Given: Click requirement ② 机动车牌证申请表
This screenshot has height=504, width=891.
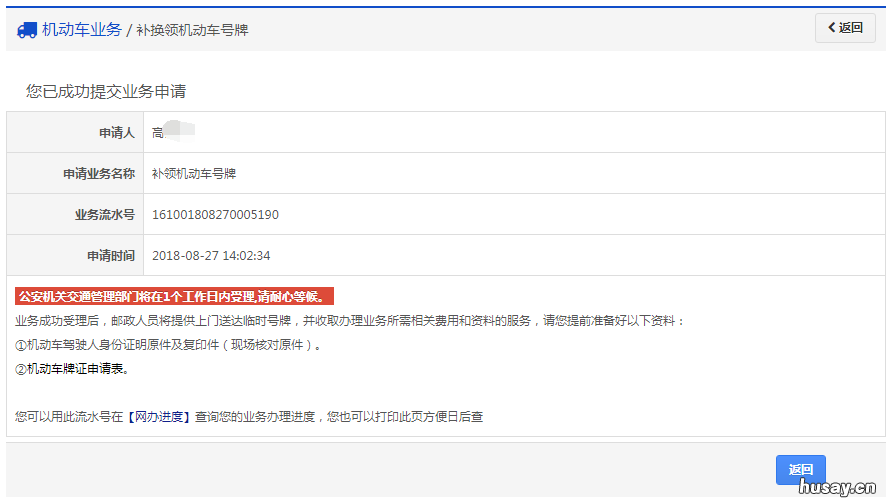Looking at the screenshot, I should (72, 369).
